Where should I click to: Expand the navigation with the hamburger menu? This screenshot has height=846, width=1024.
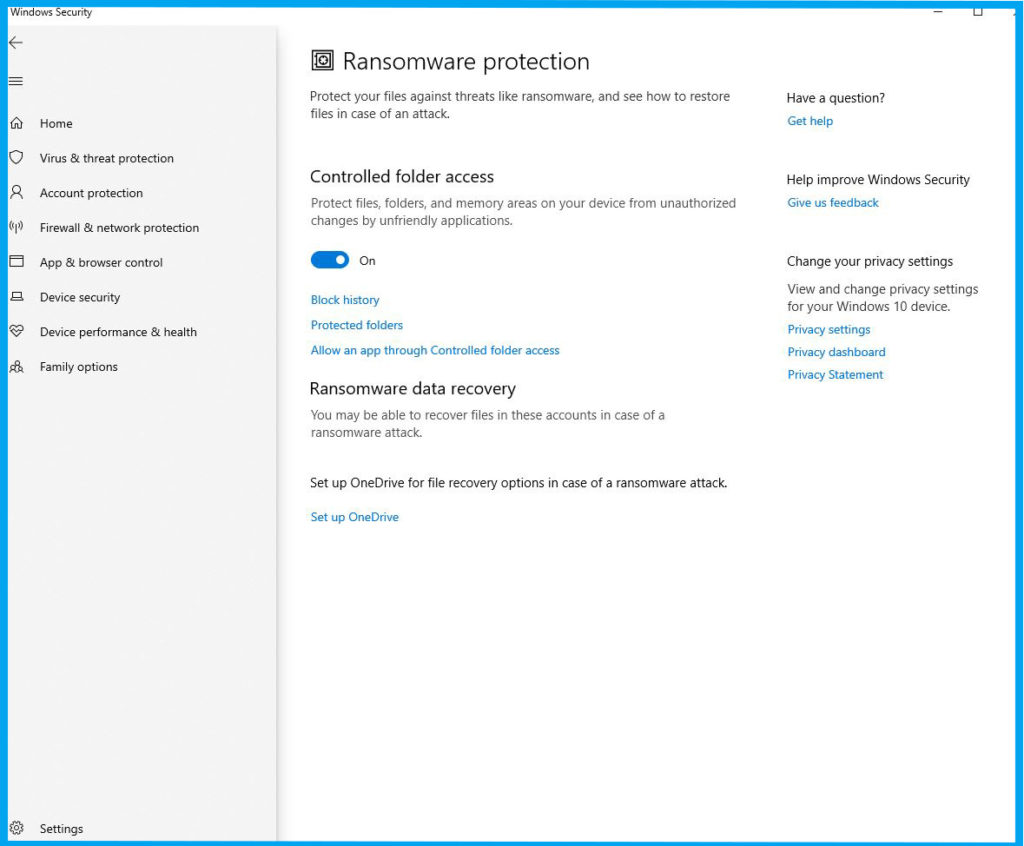(15, 80)
